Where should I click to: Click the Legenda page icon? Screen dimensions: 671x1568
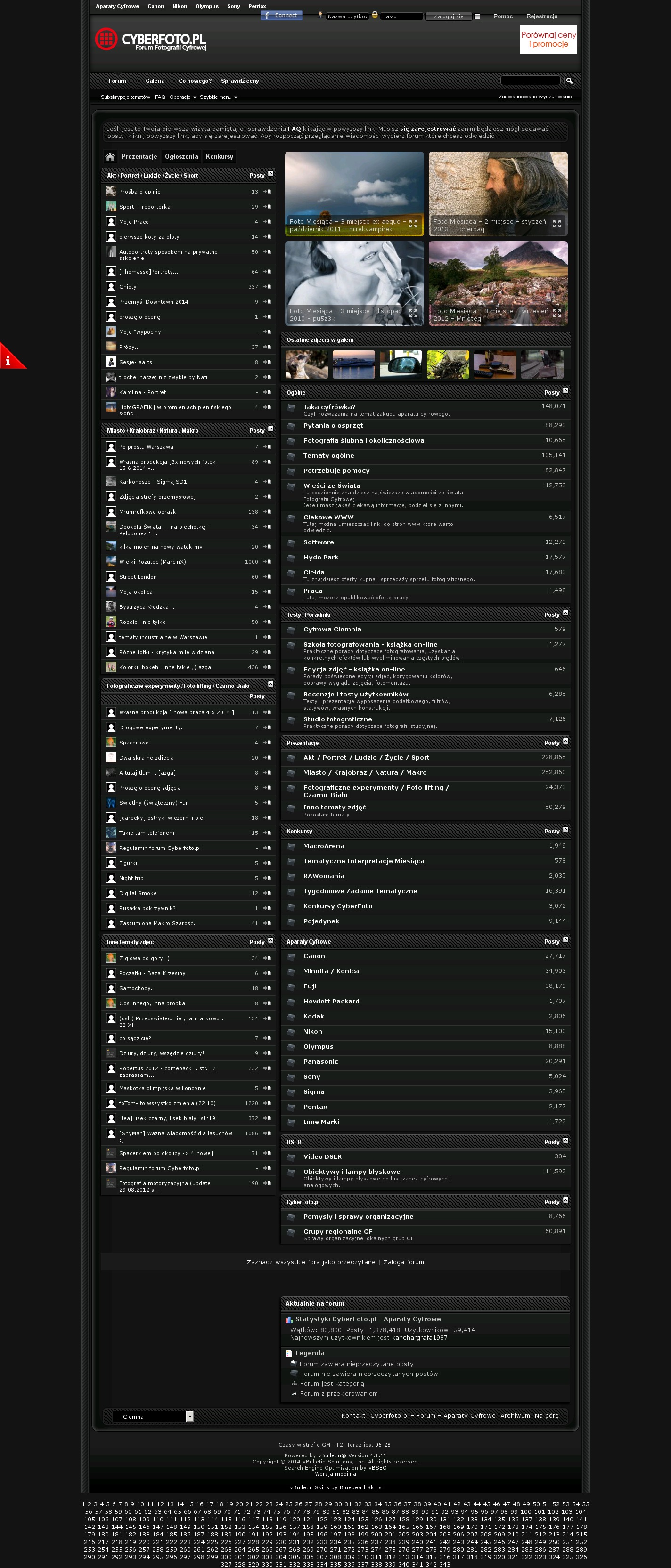[x=289, y=1353]
